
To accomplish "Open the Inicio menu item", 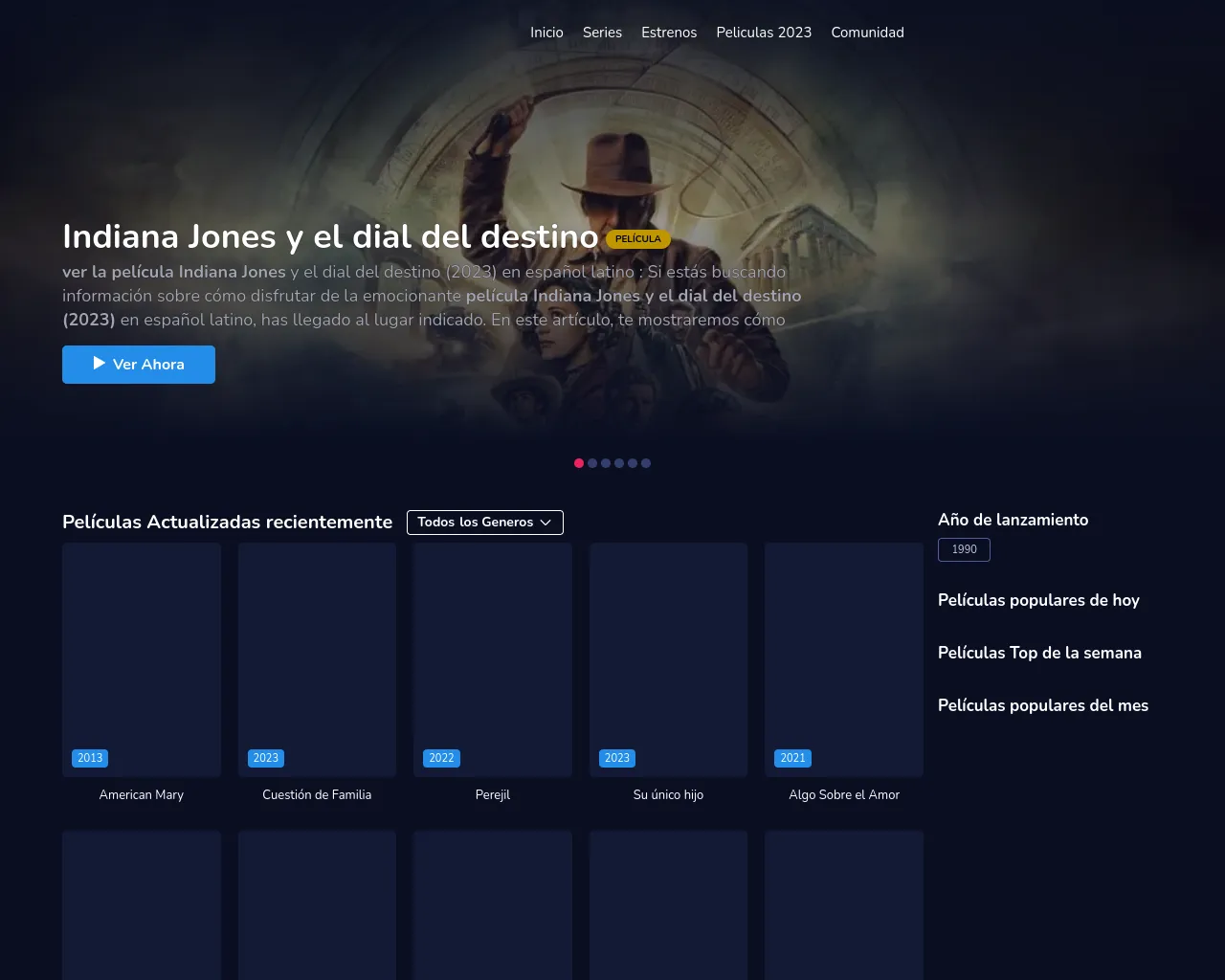I will [546, 33].
